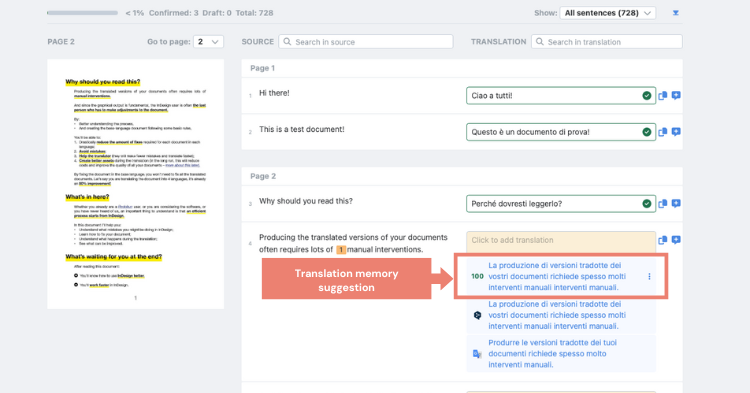Copy source for "Why should you read this?"

[x=662, y=204]
